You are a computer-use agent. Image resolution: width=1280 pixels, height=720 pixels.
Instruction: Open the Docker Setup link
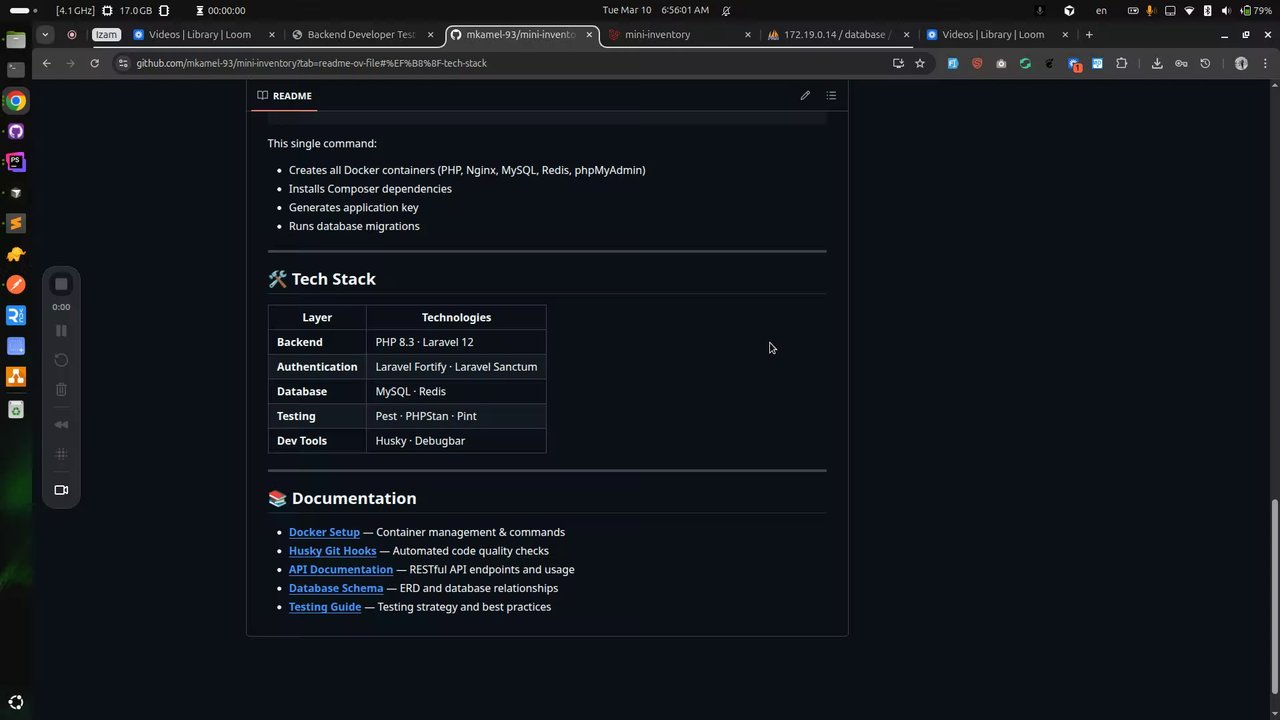(324, 532)
